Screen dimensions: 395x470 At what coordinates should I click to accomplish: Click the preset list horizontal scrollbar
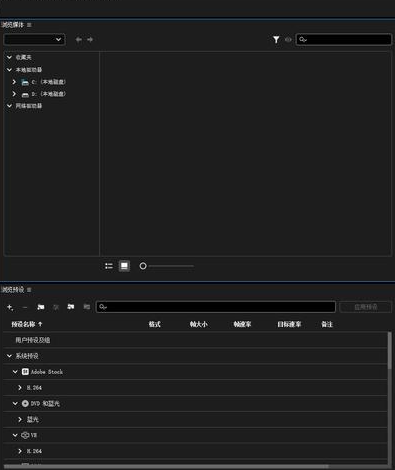pyautogui.click(x=166, y=466)
